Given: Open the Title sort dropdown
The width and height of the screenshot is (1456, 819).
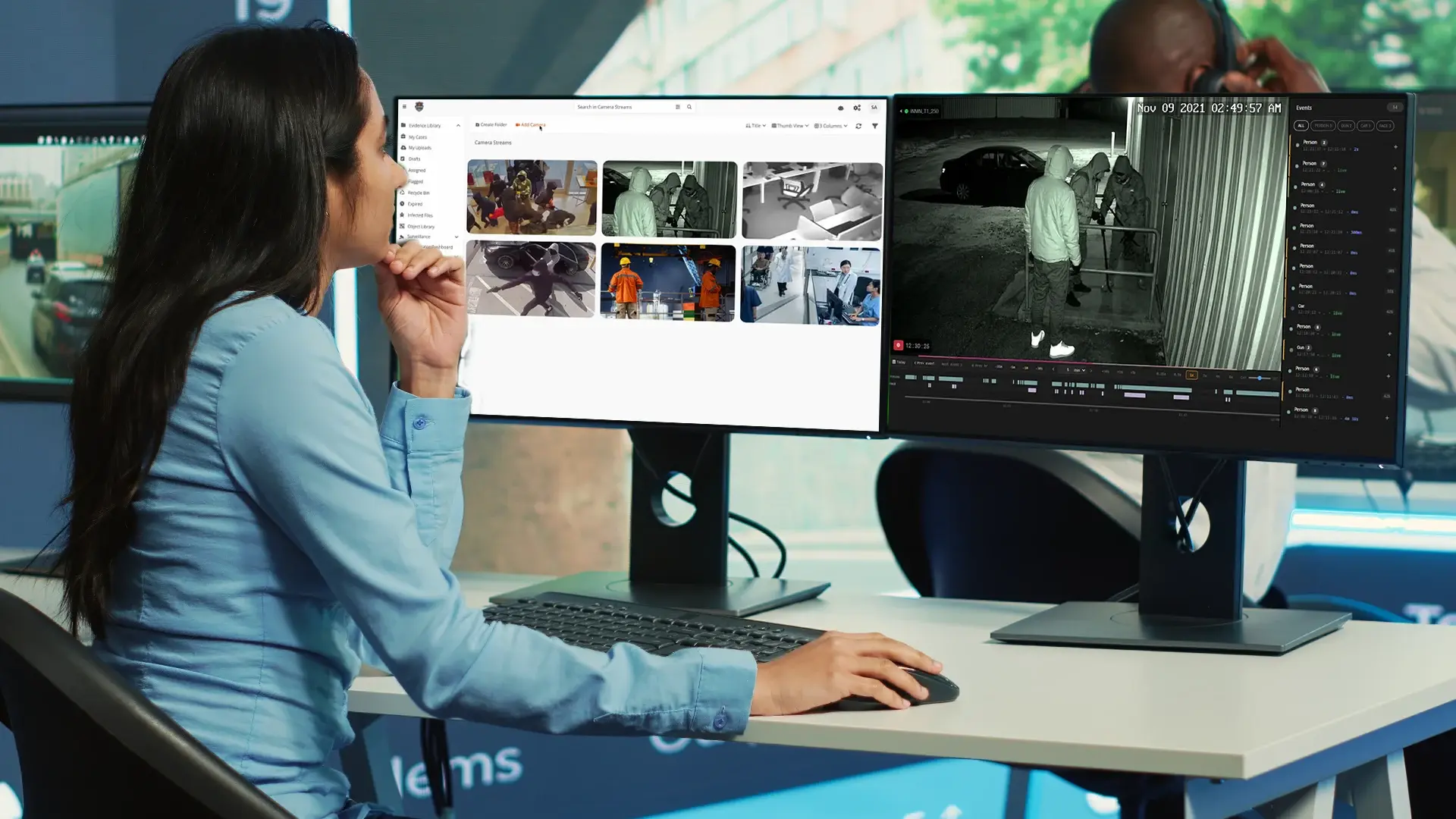Looking at the screenshot, I should pyautogui.click(x=756, y=126).
